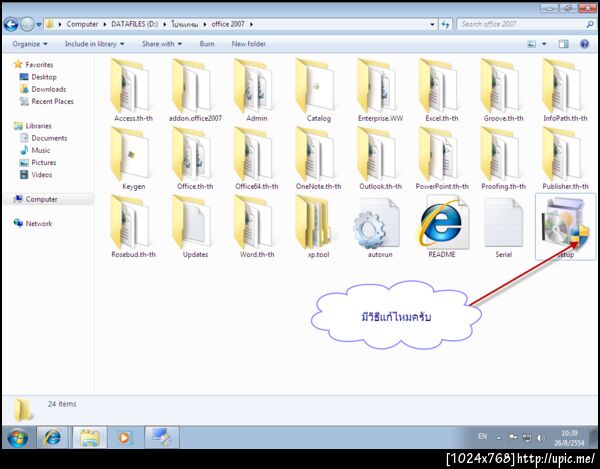Select the Enterprise.WW folder
Image resolution: width=600 pixels, height=469 pixels.
click(x=380, y=91)
